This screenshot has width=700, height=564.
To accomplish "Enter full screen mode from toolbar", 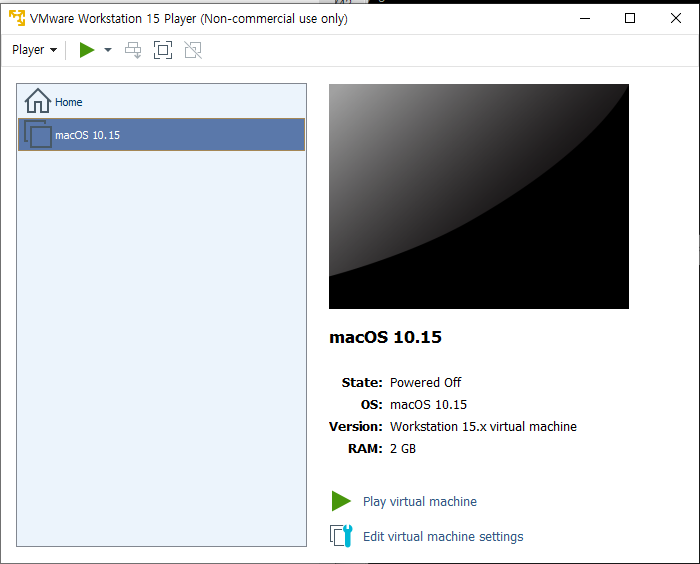I will [x=163, y=50].
